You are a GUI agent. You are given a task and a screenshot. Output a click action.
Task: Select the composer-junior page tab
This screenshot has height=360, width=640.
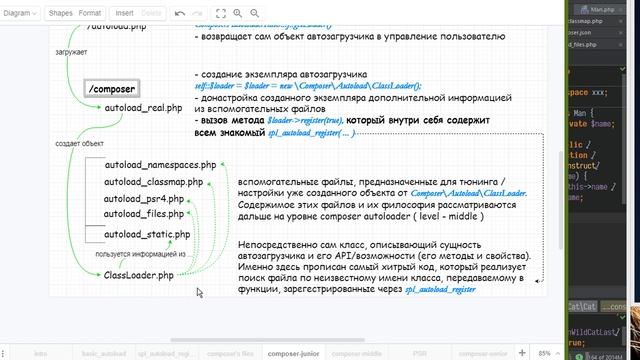[x=293, y=353]
